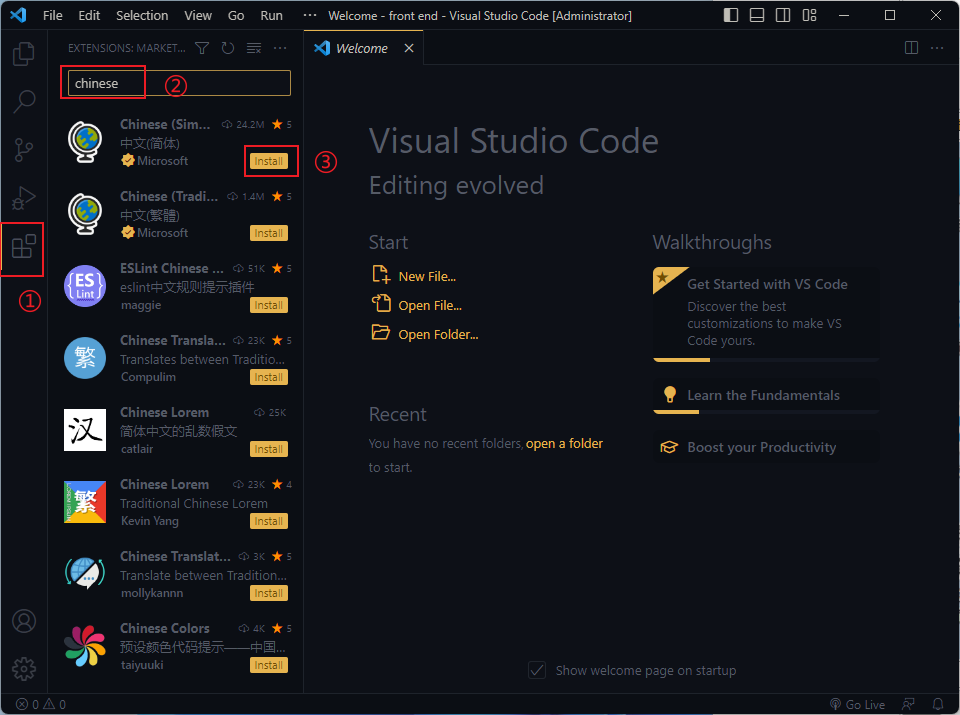960x715 pixels.
Task: Click the Open Folder... link
Action: click(x=438, y=334)
